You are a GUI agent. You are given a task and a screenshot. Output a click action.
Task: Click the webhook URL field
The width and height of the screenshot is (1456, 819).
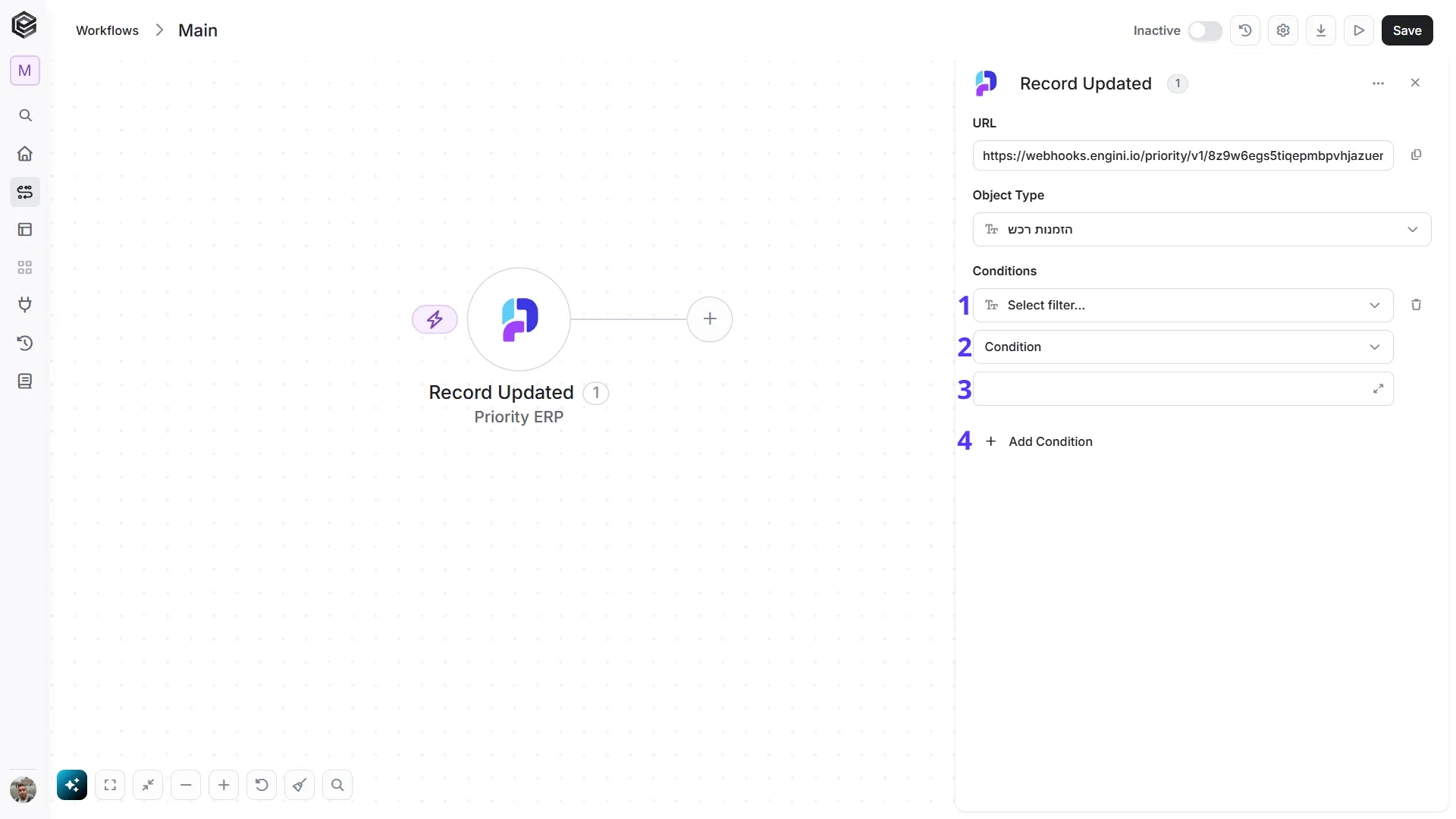1183,155
